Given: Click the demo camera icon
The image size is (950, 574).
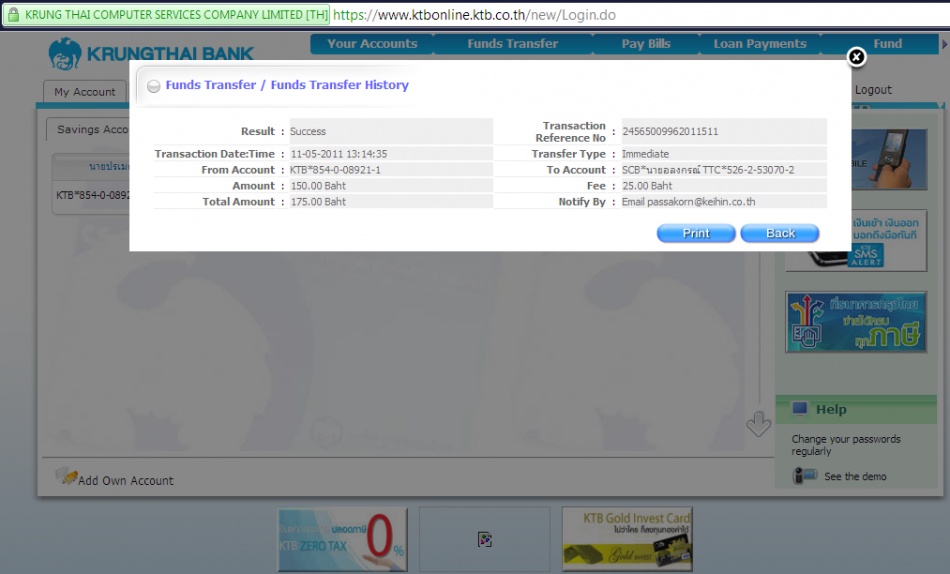Looking at the screenshot, I should (805, 476).
